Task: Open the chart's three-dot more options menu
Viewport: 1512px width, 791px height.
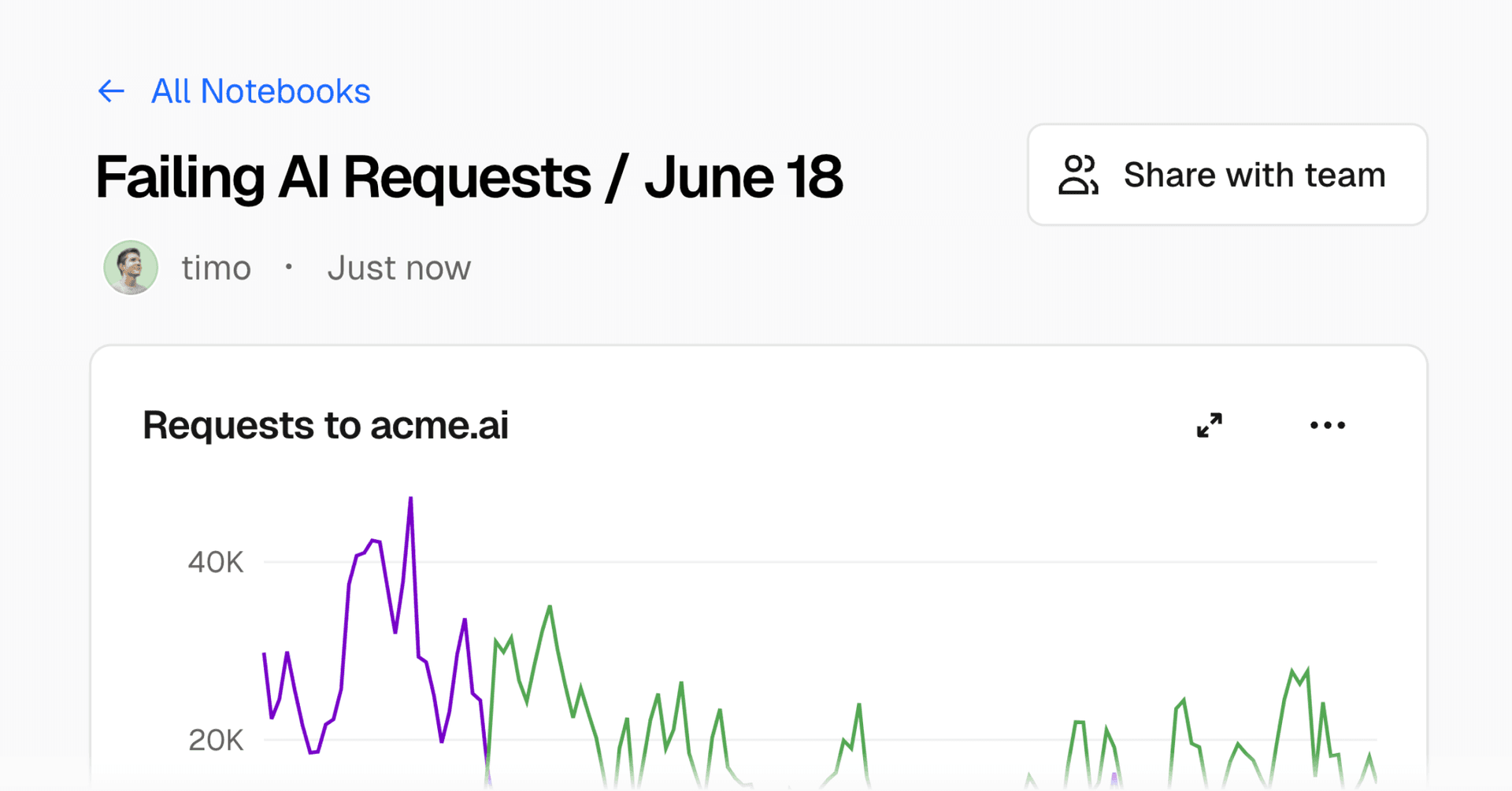Action: click(x=1328, y=425)
